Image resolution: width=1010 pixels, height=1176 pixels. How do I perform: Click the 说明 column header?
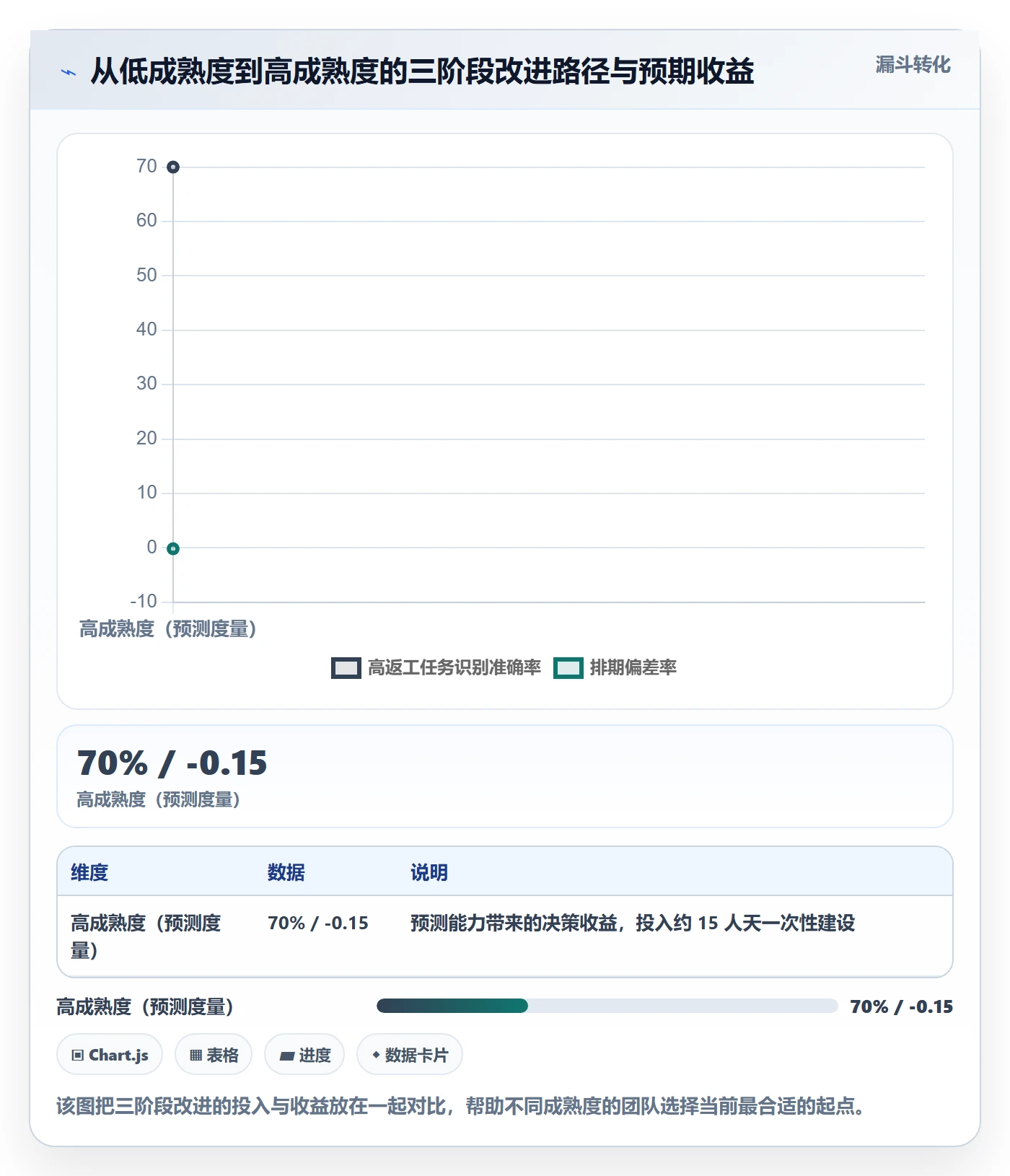[429, 872]
